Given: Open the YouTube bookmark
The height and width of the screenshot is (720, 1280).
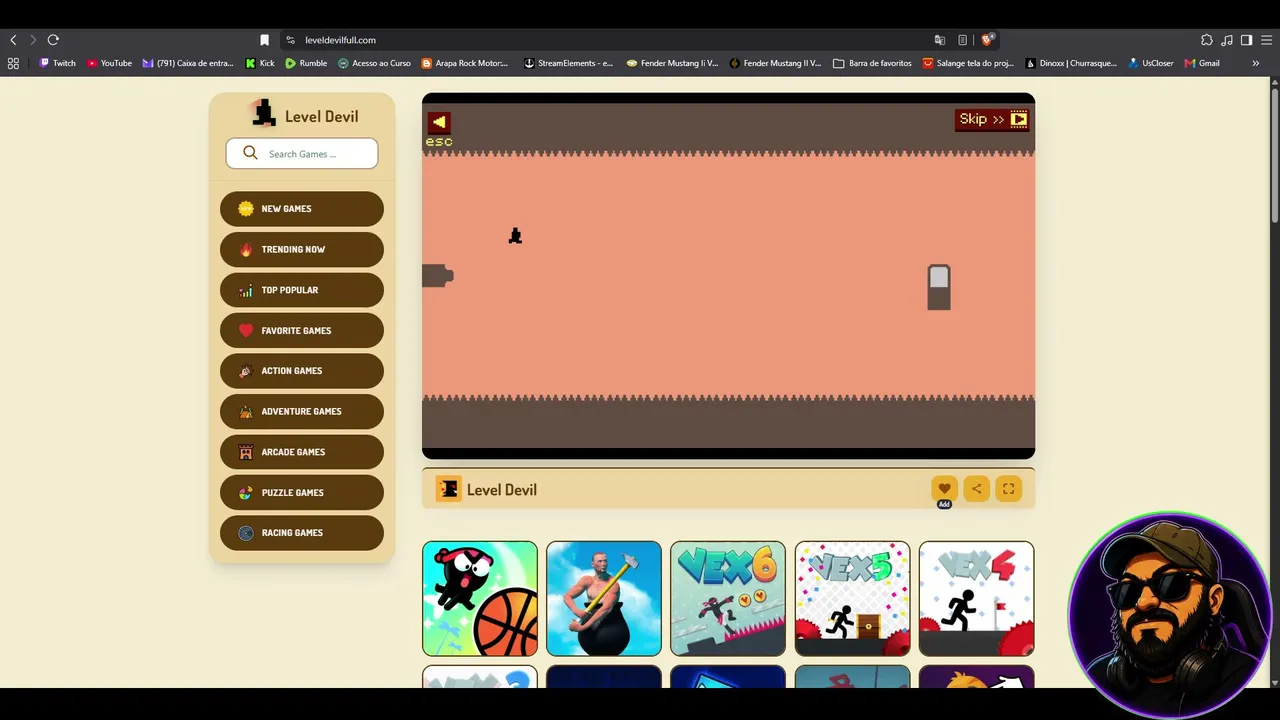Looking at the screenshot, I should point(109,63).
